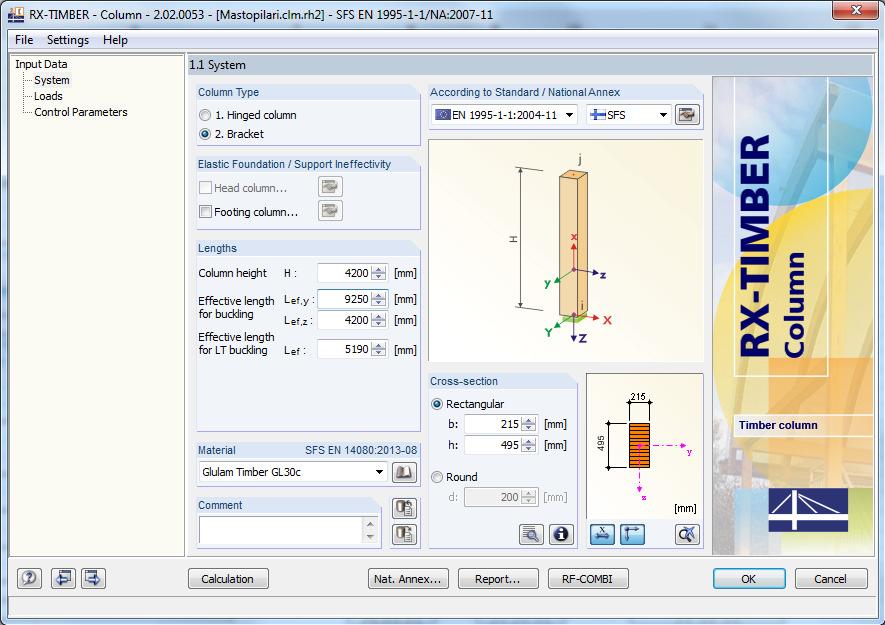Click the height h field showing 495
Image resolution: width=885 pixels, height=625 pixels.
pos(493,445)
